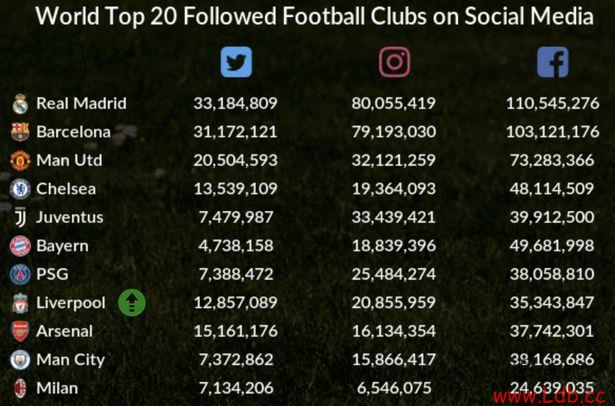Click the Facebook logo icon

pyautogui.click(x=553, y=62)
